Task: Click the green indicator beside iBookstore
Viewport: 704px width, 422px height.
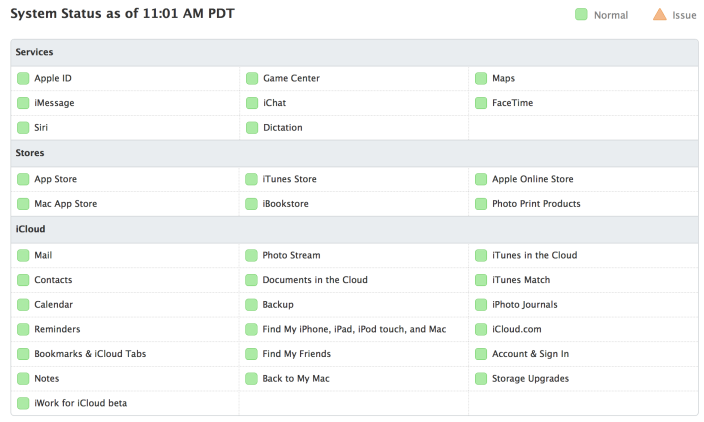Action: (x=252, y=204)
